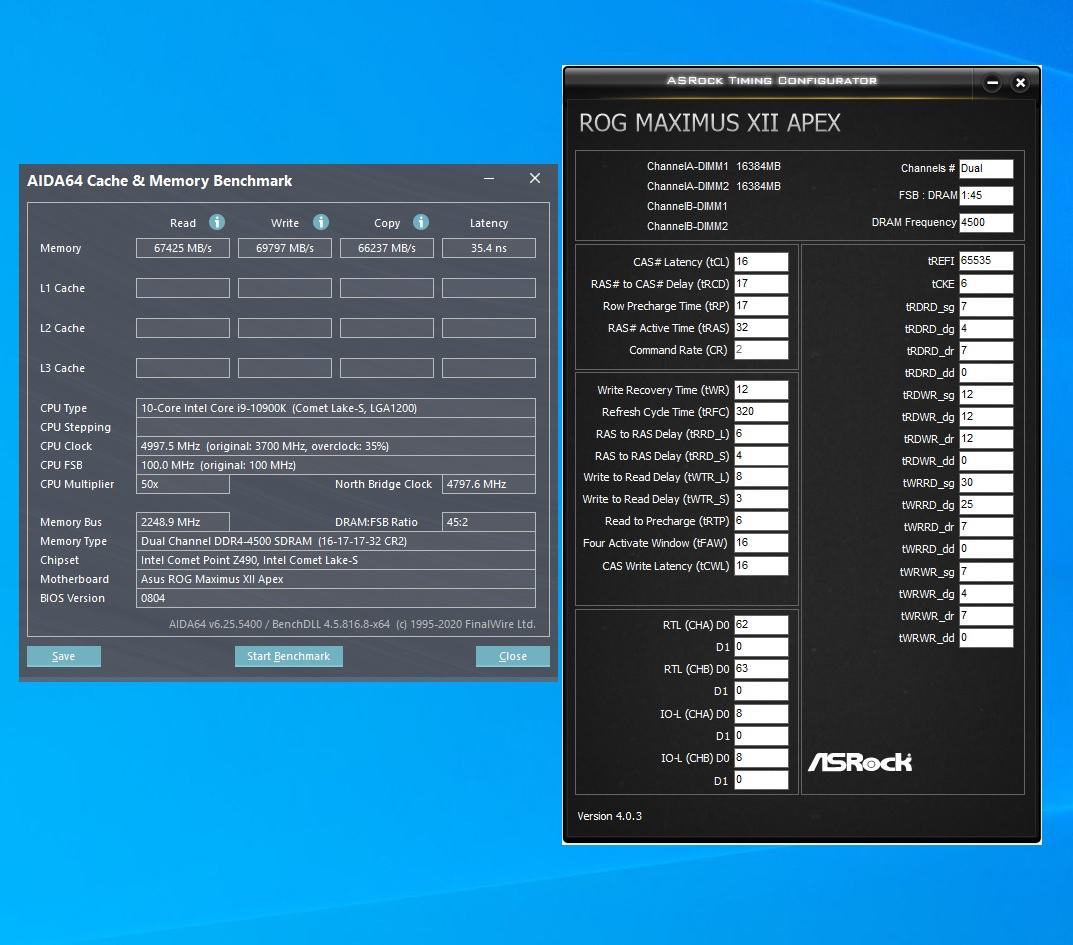1073x945 pixels.
Task: Click the Copy info icon in AIDA64
Action: [421, 222]
